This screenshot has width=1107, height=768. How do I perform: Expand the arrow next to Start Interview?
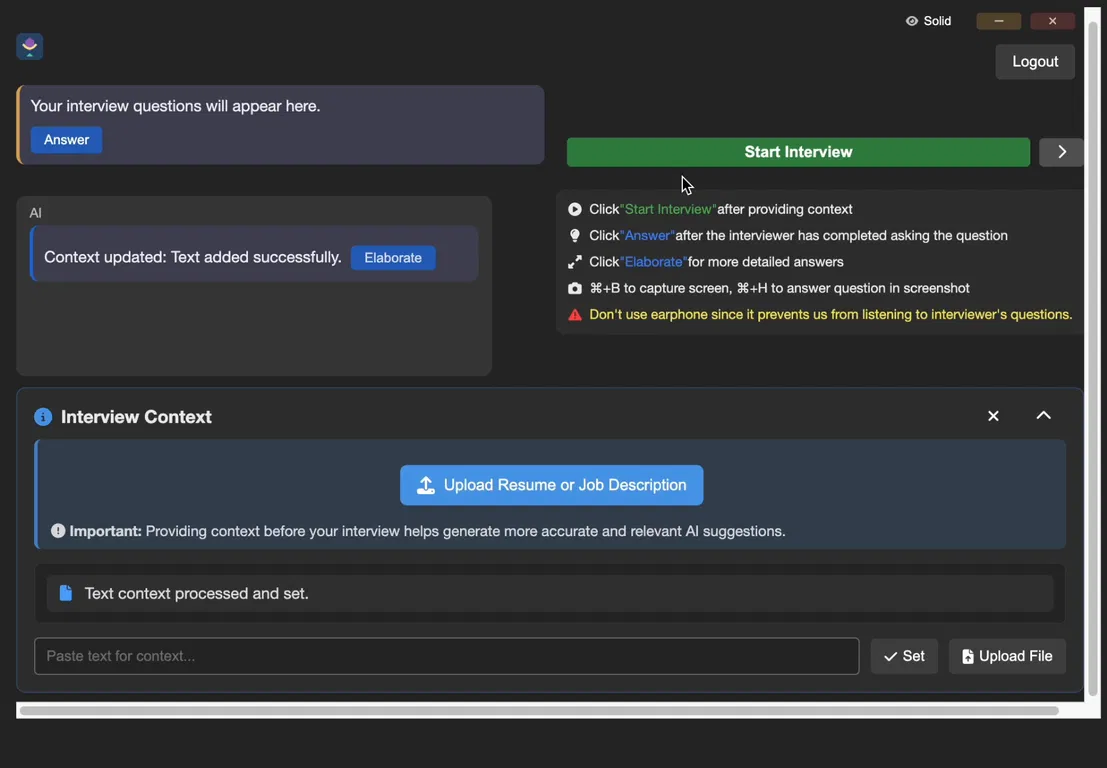pyautogui.click(x=1061, y=152)
